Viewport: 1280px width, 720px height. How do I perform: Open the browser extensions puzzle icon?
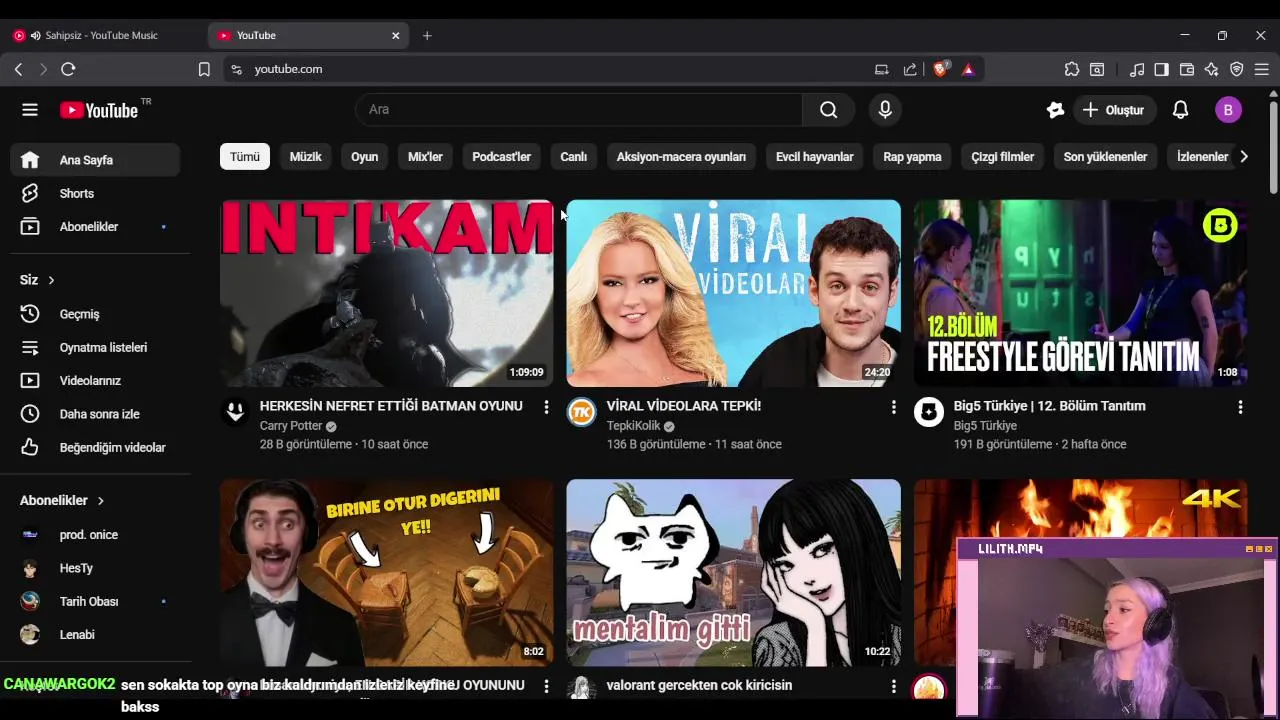coord(1072,69)
